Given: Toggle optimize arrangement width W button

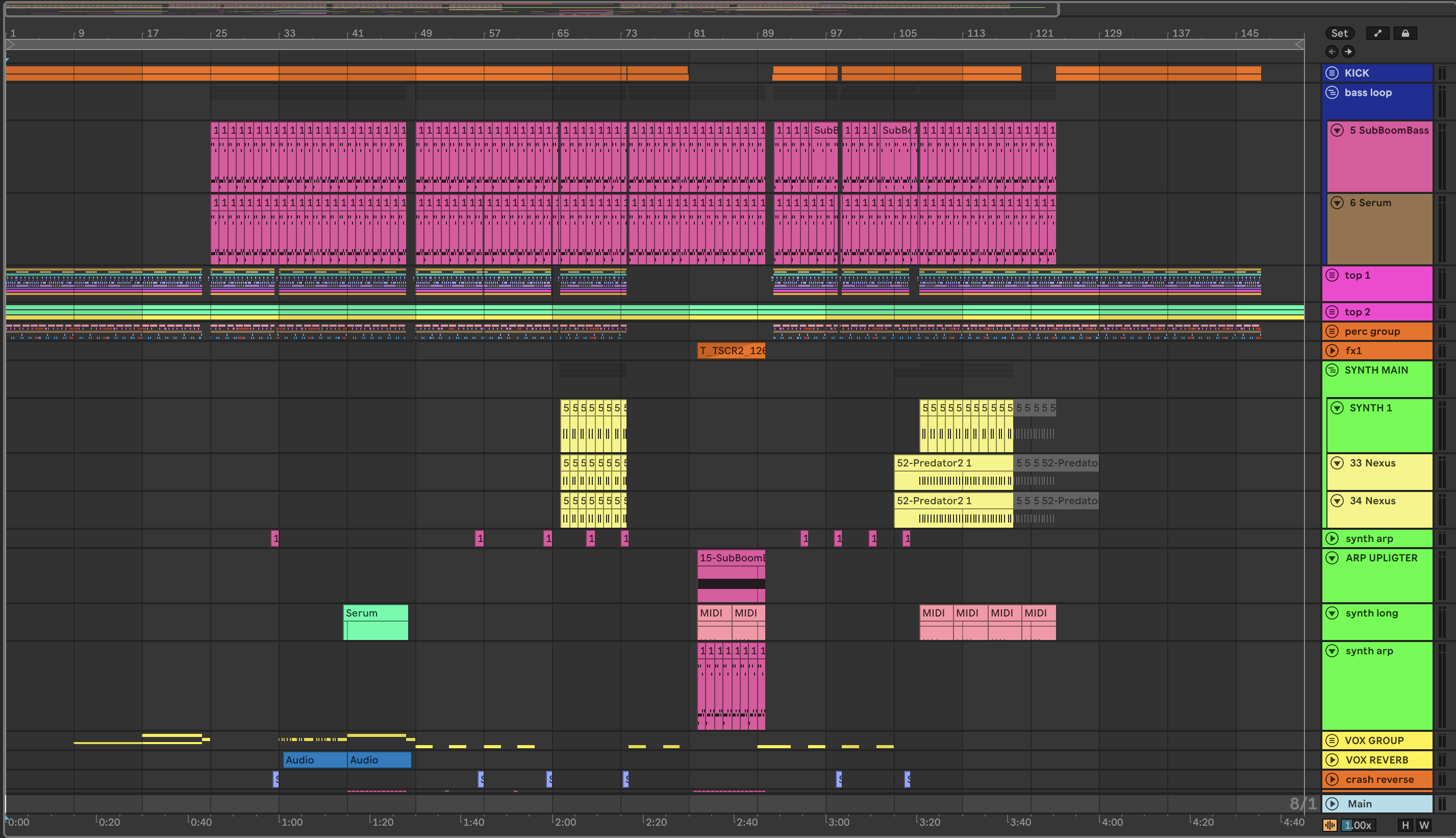Looking at the screenshot, I should pos(1424,825).
